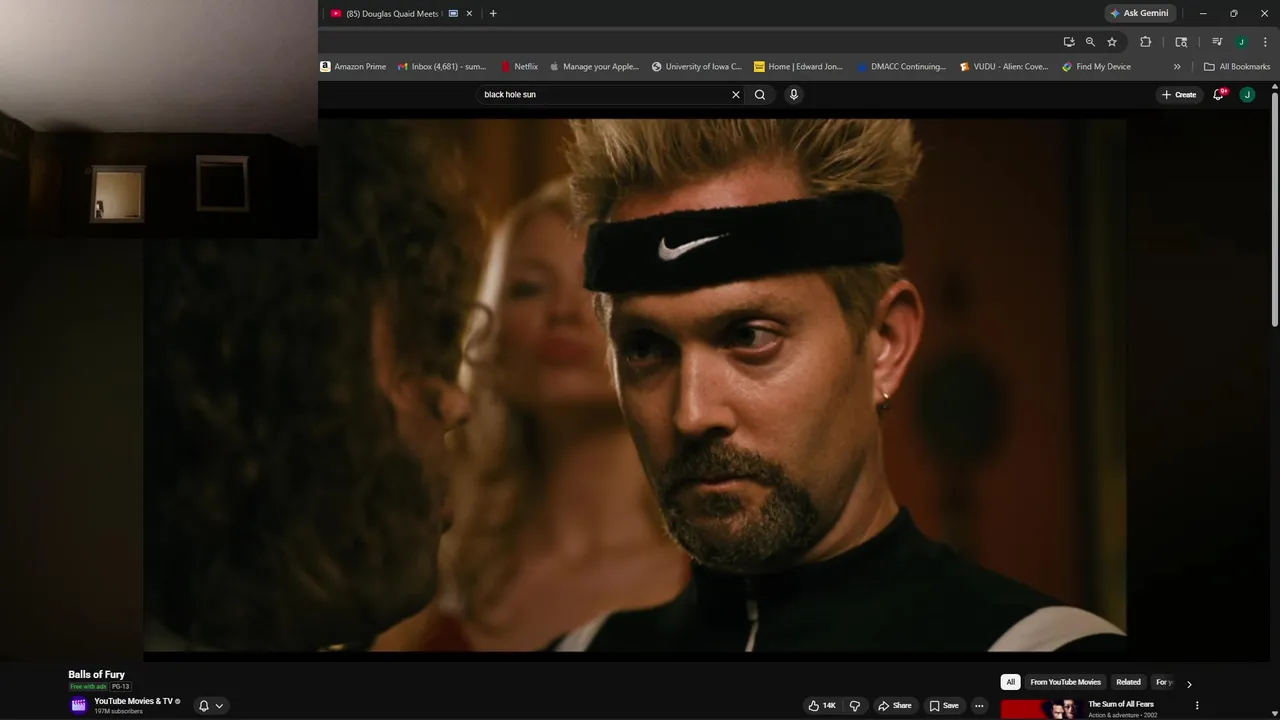1280x720 pixels.
Task: Like the video showing 14K
Action: [x=822, y=706]
